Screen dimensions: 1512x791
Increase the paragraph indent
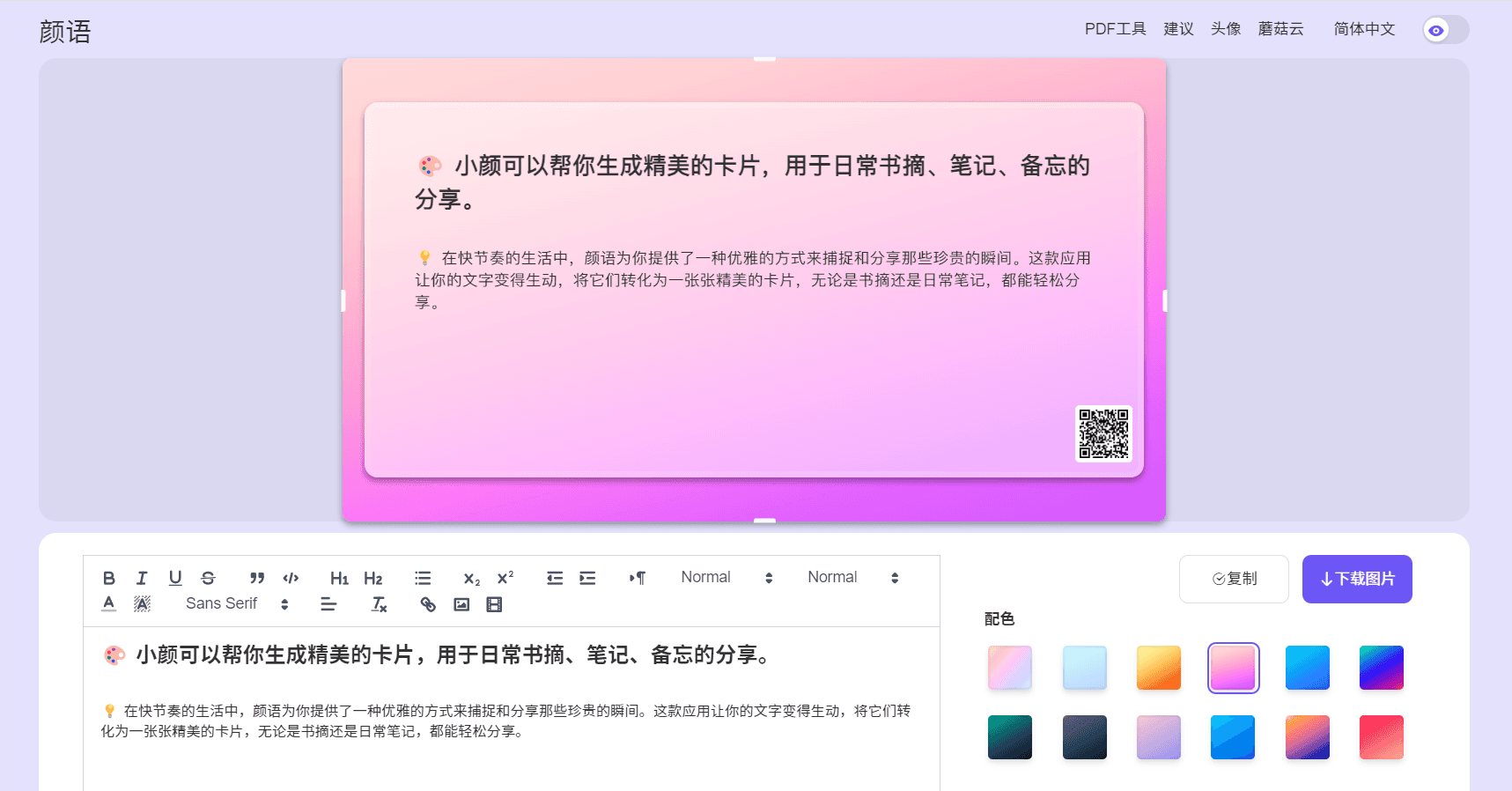pos(587,578)
